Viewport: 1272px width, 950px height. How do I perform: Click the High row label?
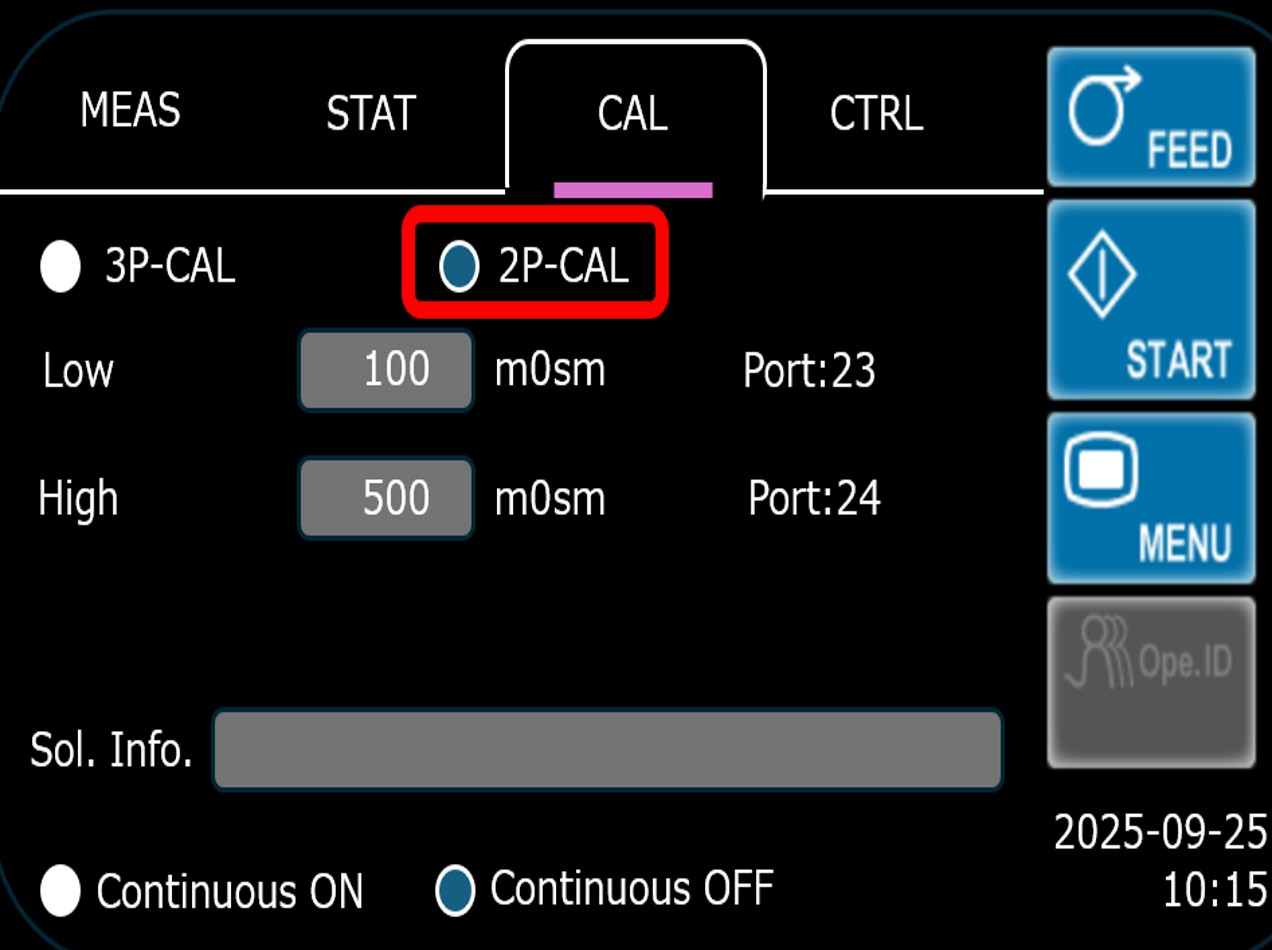click(x=78, y=498)
